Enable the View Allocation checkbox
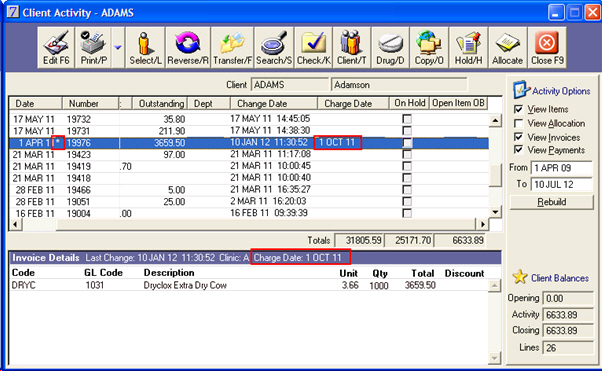 click(x=518, y=123)
